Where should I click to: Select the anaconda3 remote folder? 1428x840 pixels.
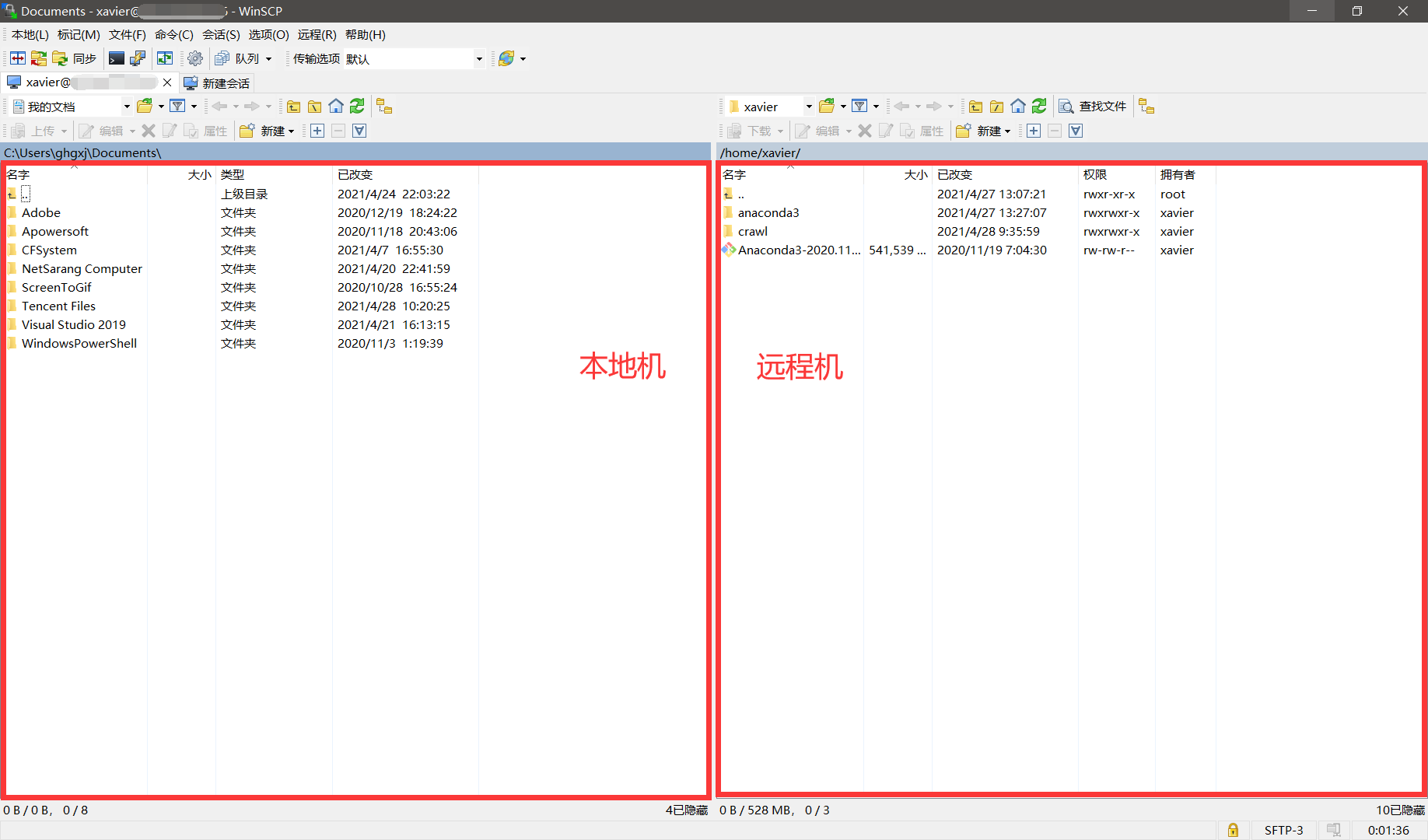tap(768, 212)
